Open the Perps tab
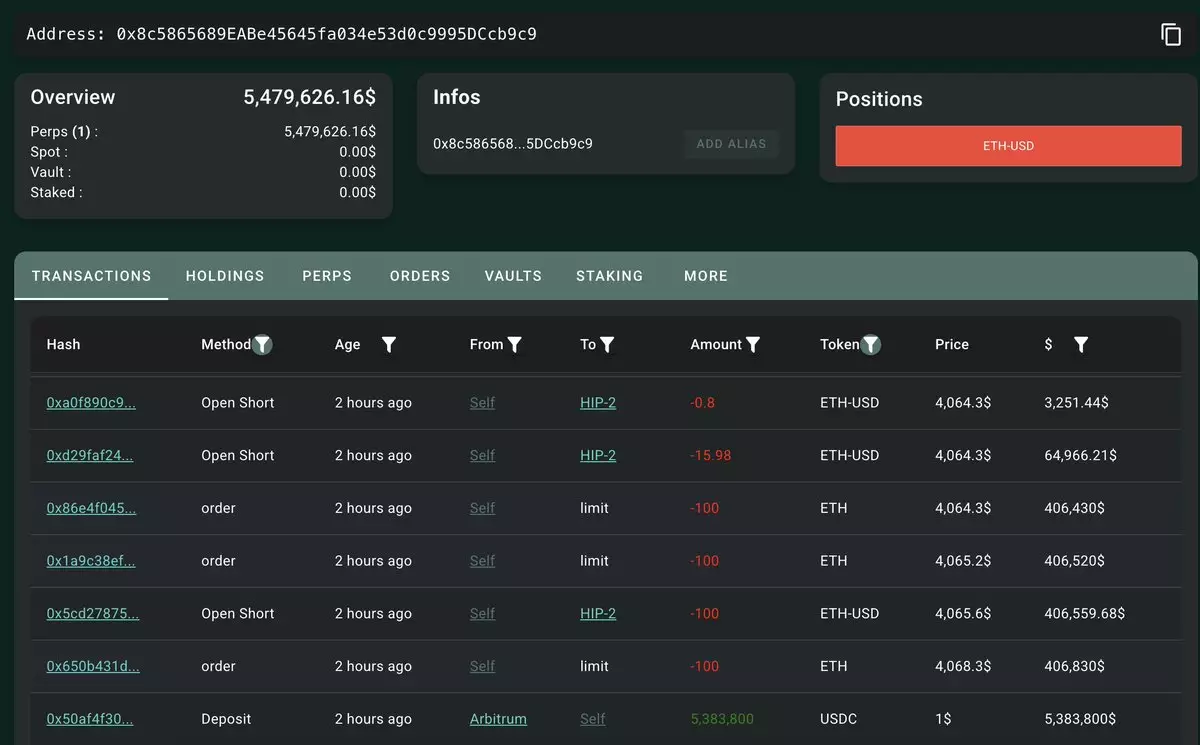This screenshot has height=745, width=1200. pos(327,276)
